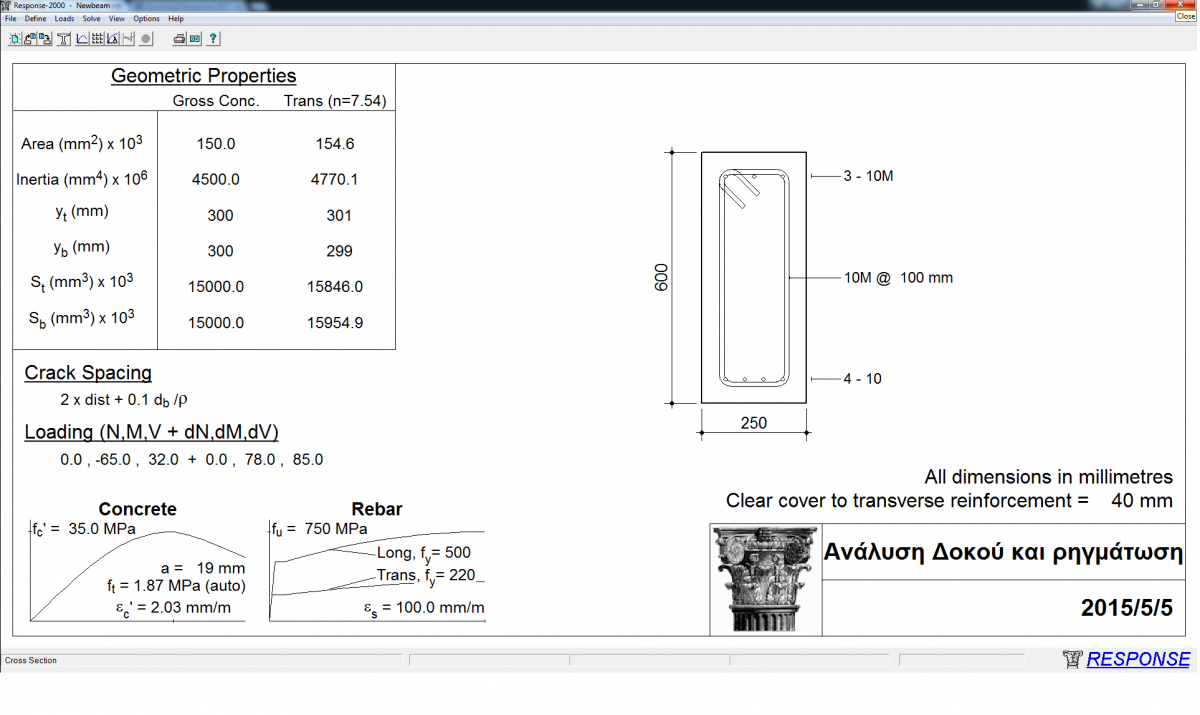Click the Corinthian column capital image
The width and height of the screenshot is (1200, 715).
(x=766, y=580)
